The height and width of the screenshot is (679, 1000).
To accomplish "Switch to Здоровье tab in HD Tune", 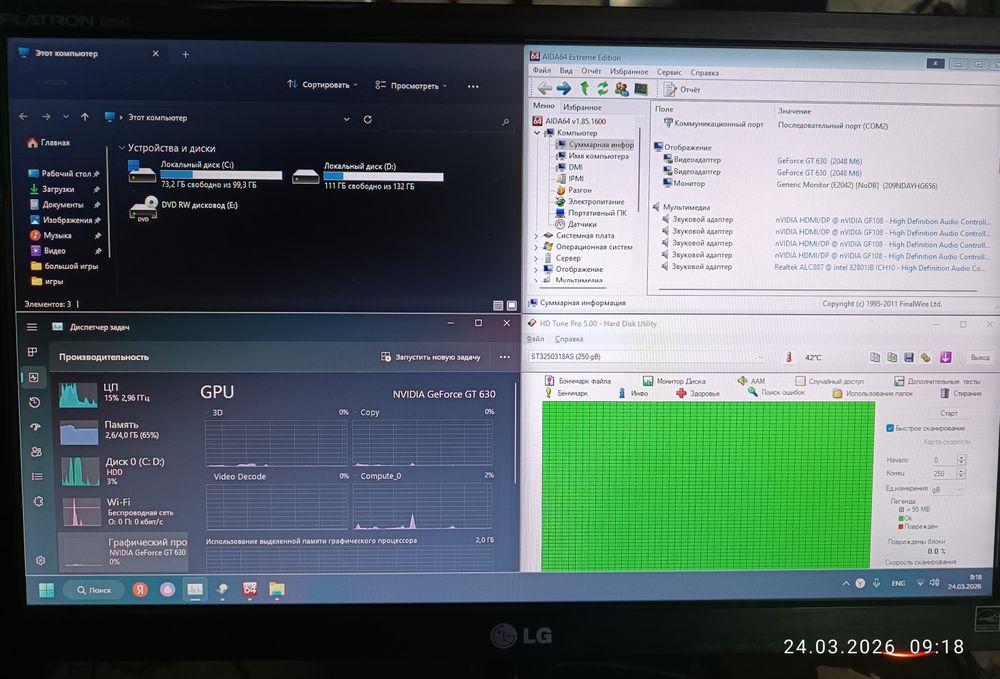I will pyautogui.click(x=698, y=393).
